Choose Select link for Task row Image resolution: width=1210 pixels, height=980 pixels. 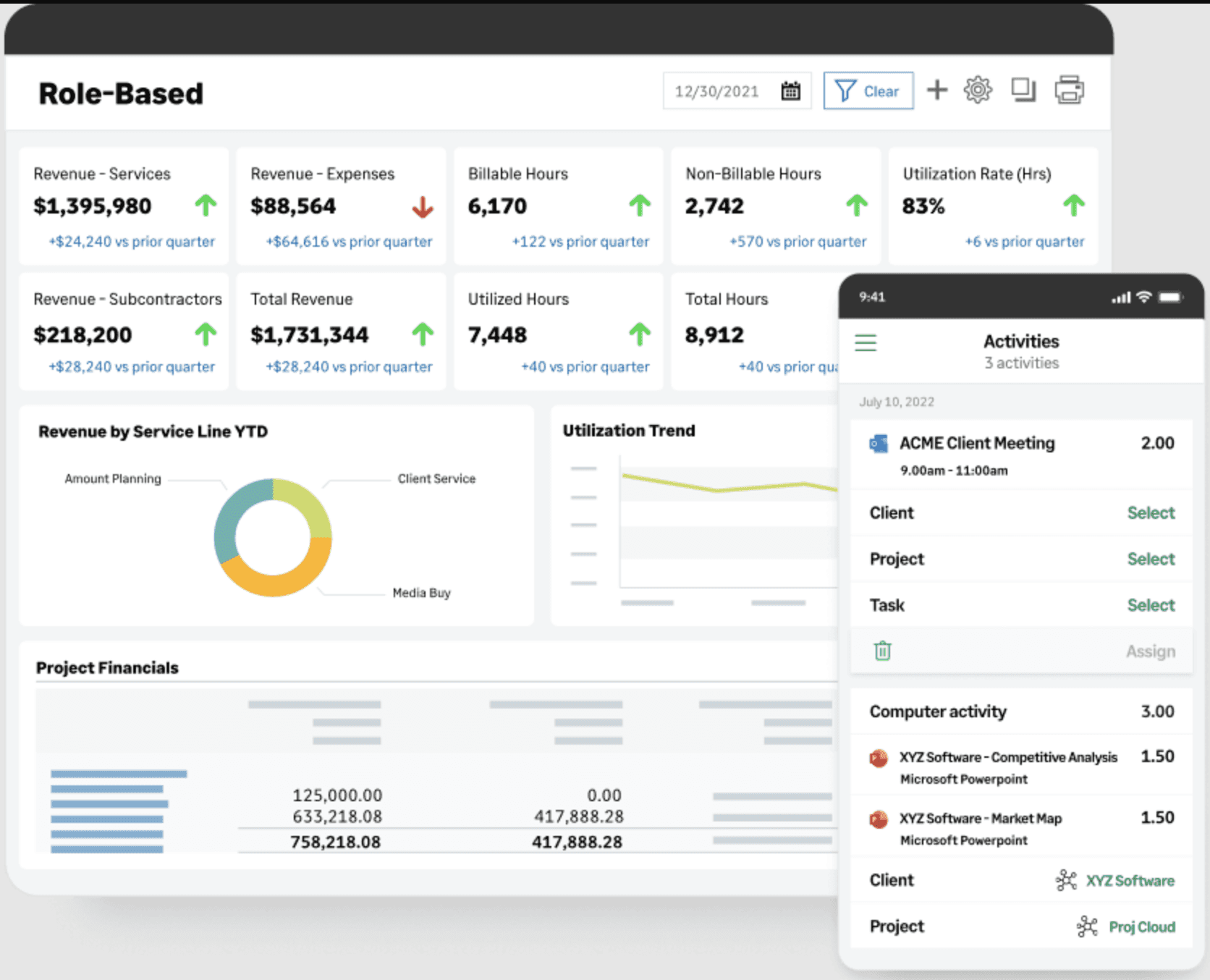point(1151,606)
